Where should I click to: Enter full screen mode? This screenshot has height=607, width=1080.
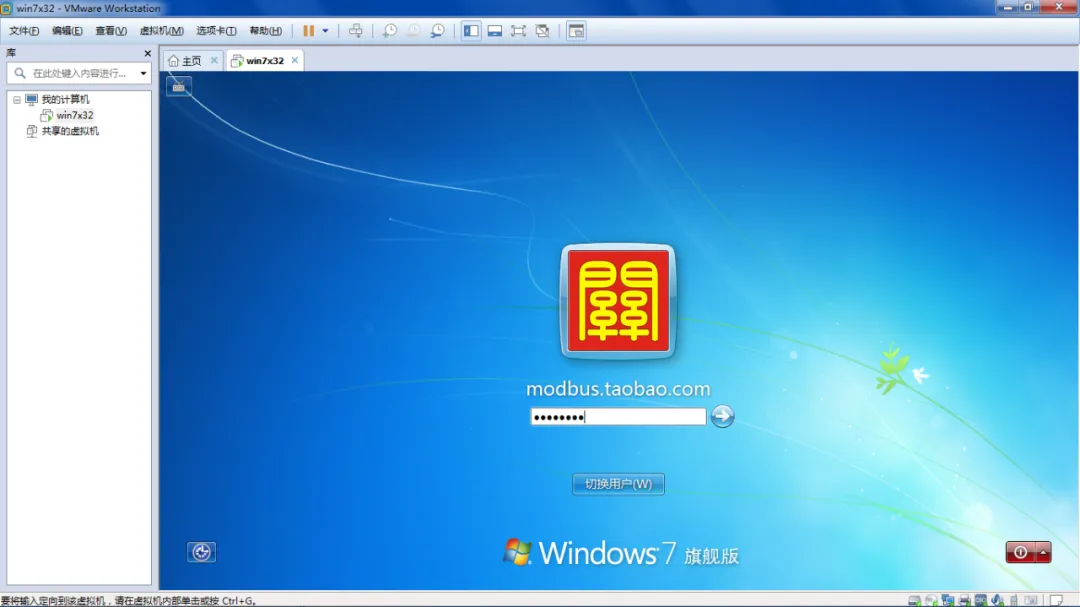[518, 30]
